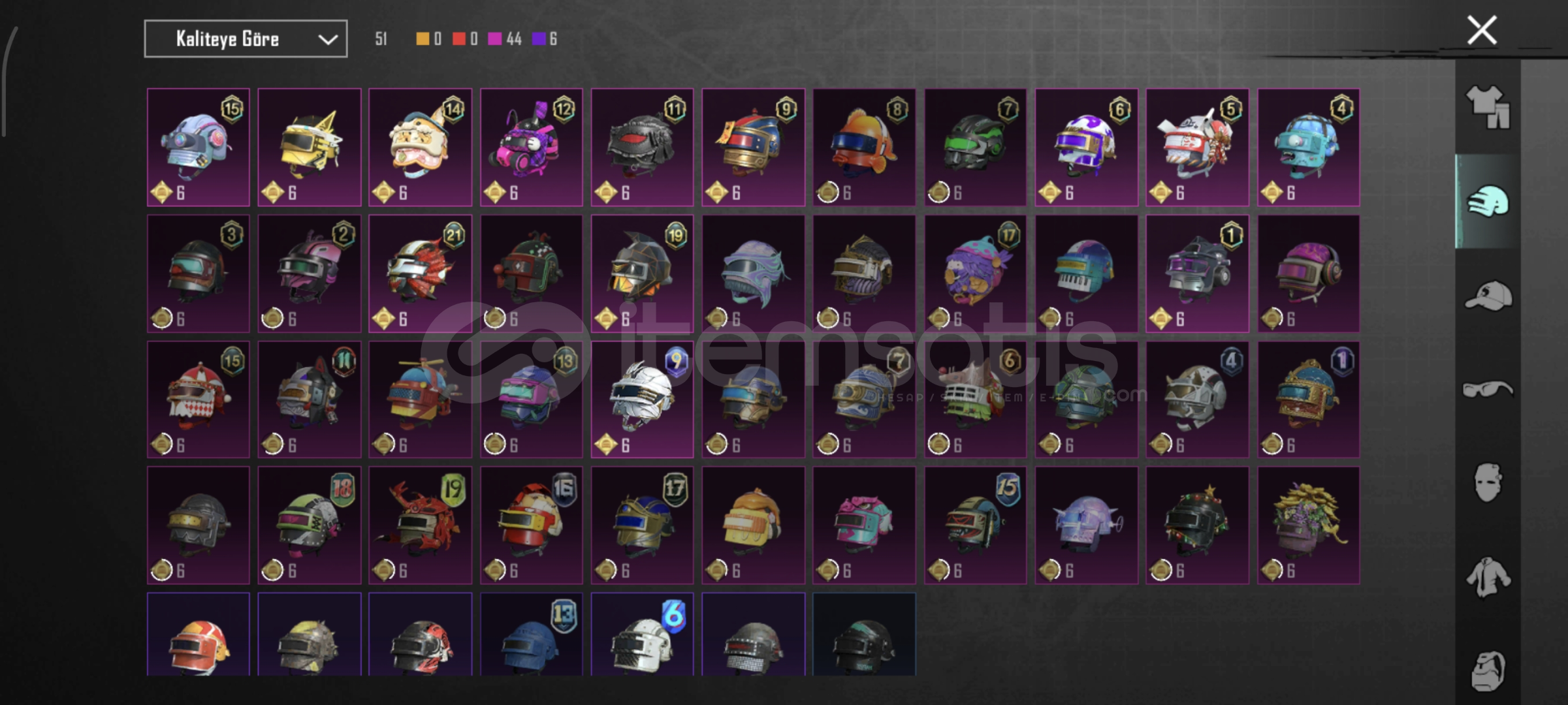Pick the white mummy helmet numbered 9
1568x705 pixels.
(x=643, y=399)
